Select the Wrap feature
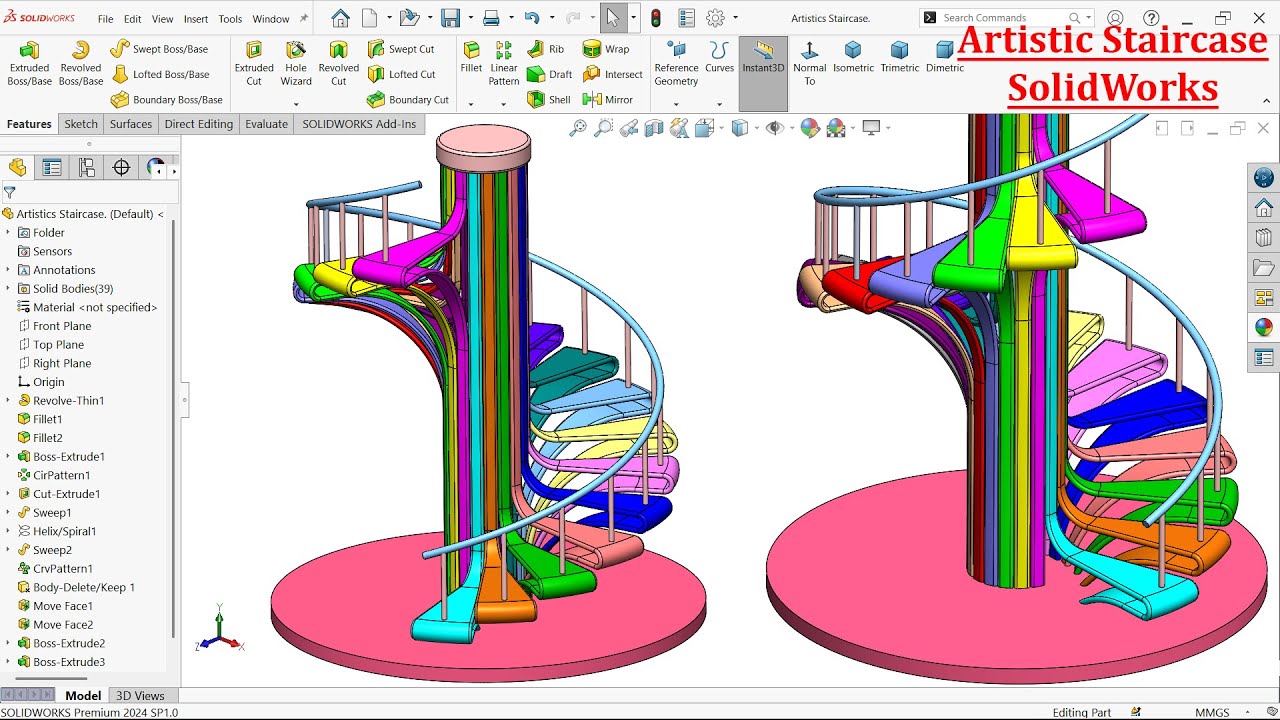Image resolution: width=1280 pixels, height=720 pixels. pos(606,49)
